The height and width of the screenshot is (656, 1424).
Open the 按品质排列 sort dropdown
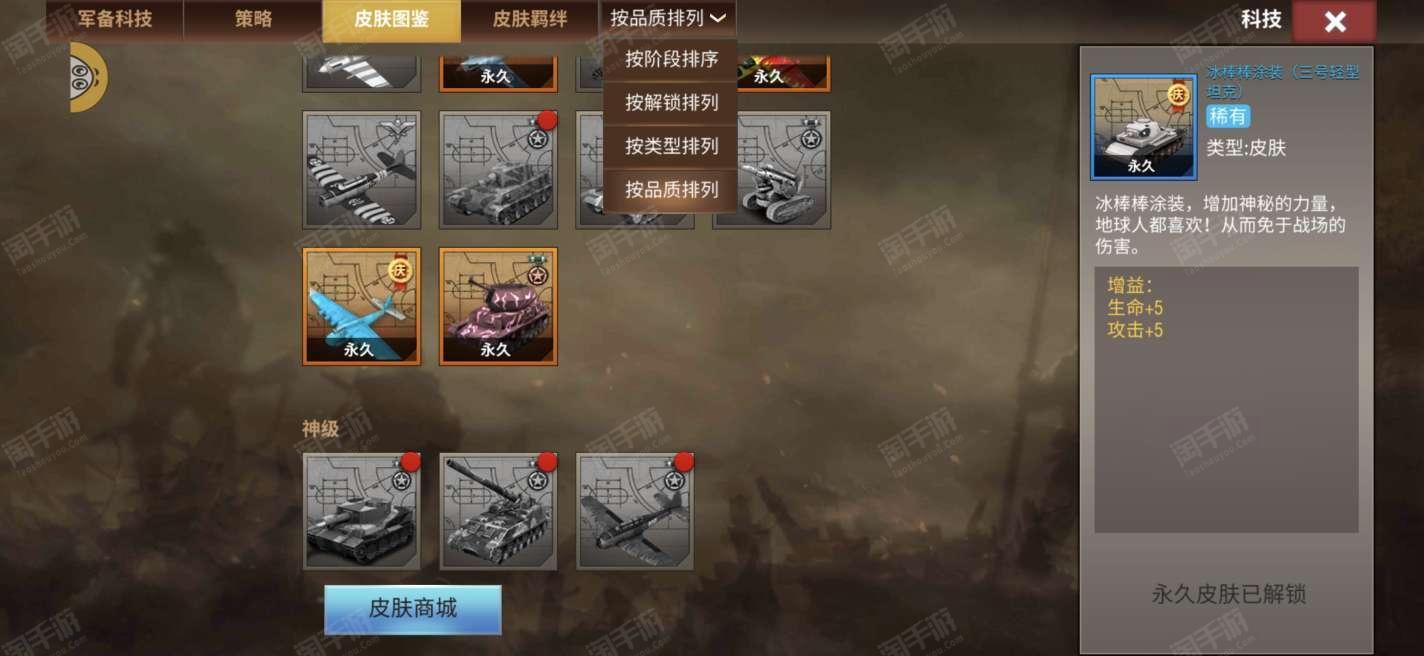click(668, 19)
